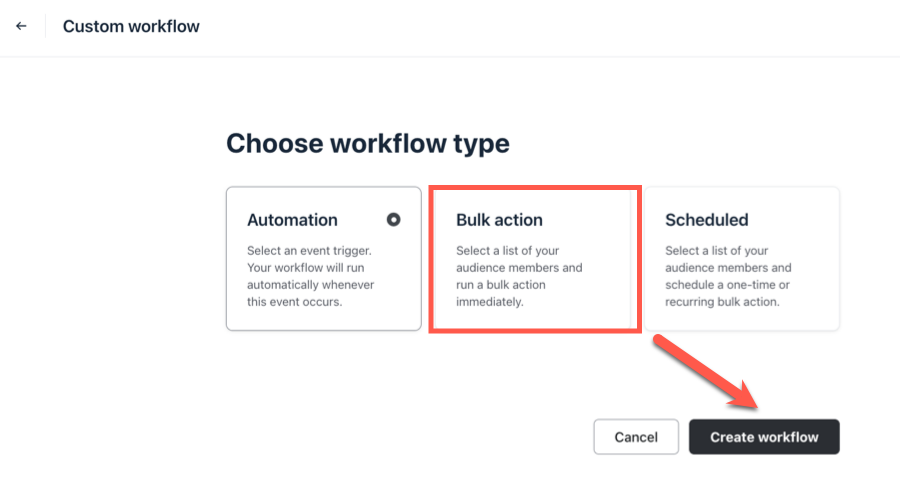Click the Automation card heading
The width and height of the screenshot is (900, 504).
[x=292, y=220]
